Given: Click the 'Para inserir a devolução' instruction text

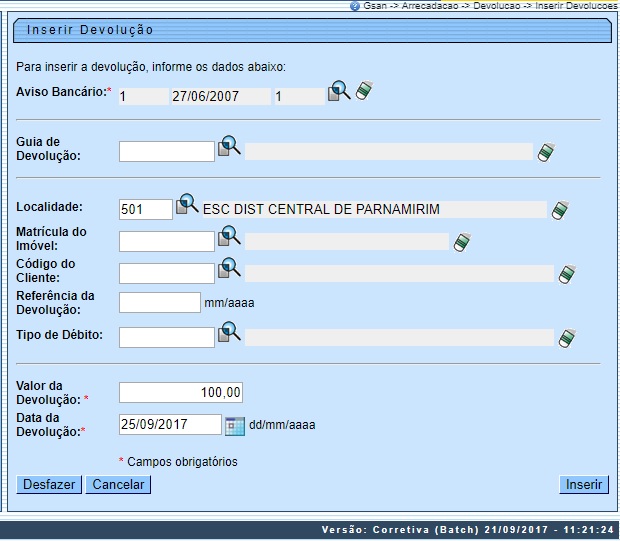Looking at the screenshot, I should click(151, 66).
